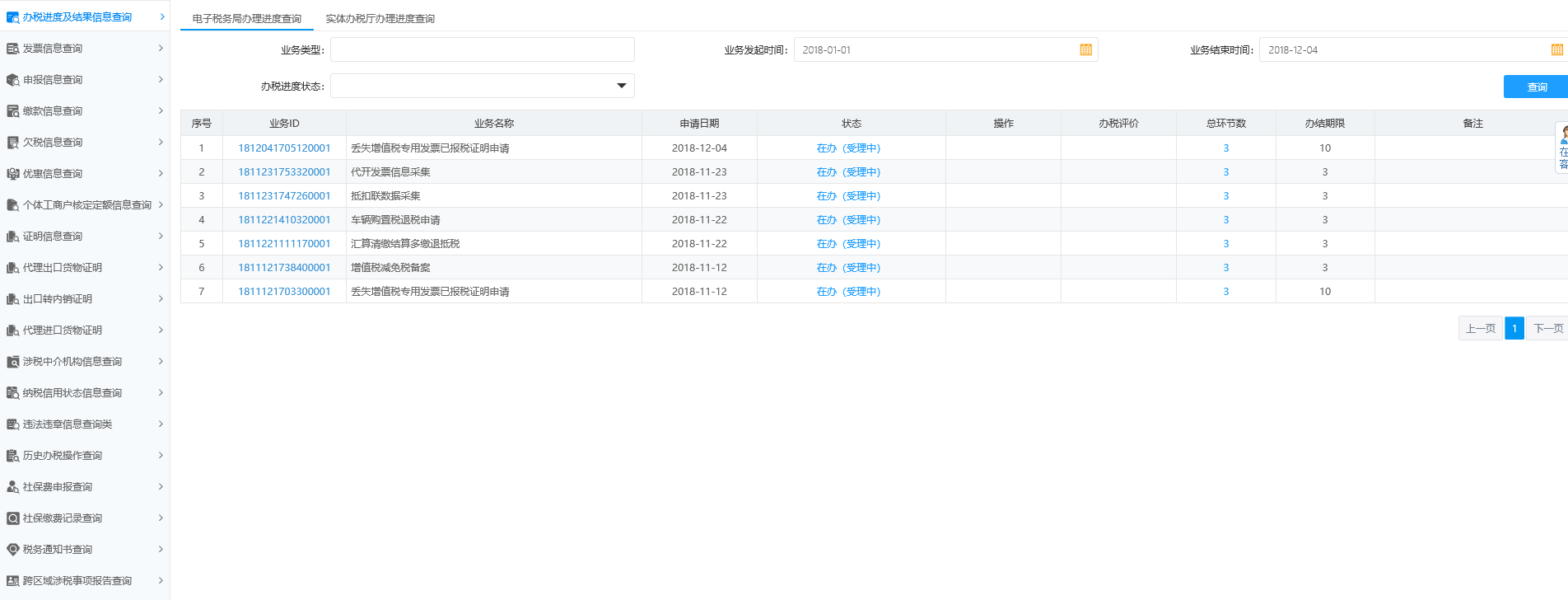Go to 上一页 previous page
1568x600 pixels.
click(1480, 328)
